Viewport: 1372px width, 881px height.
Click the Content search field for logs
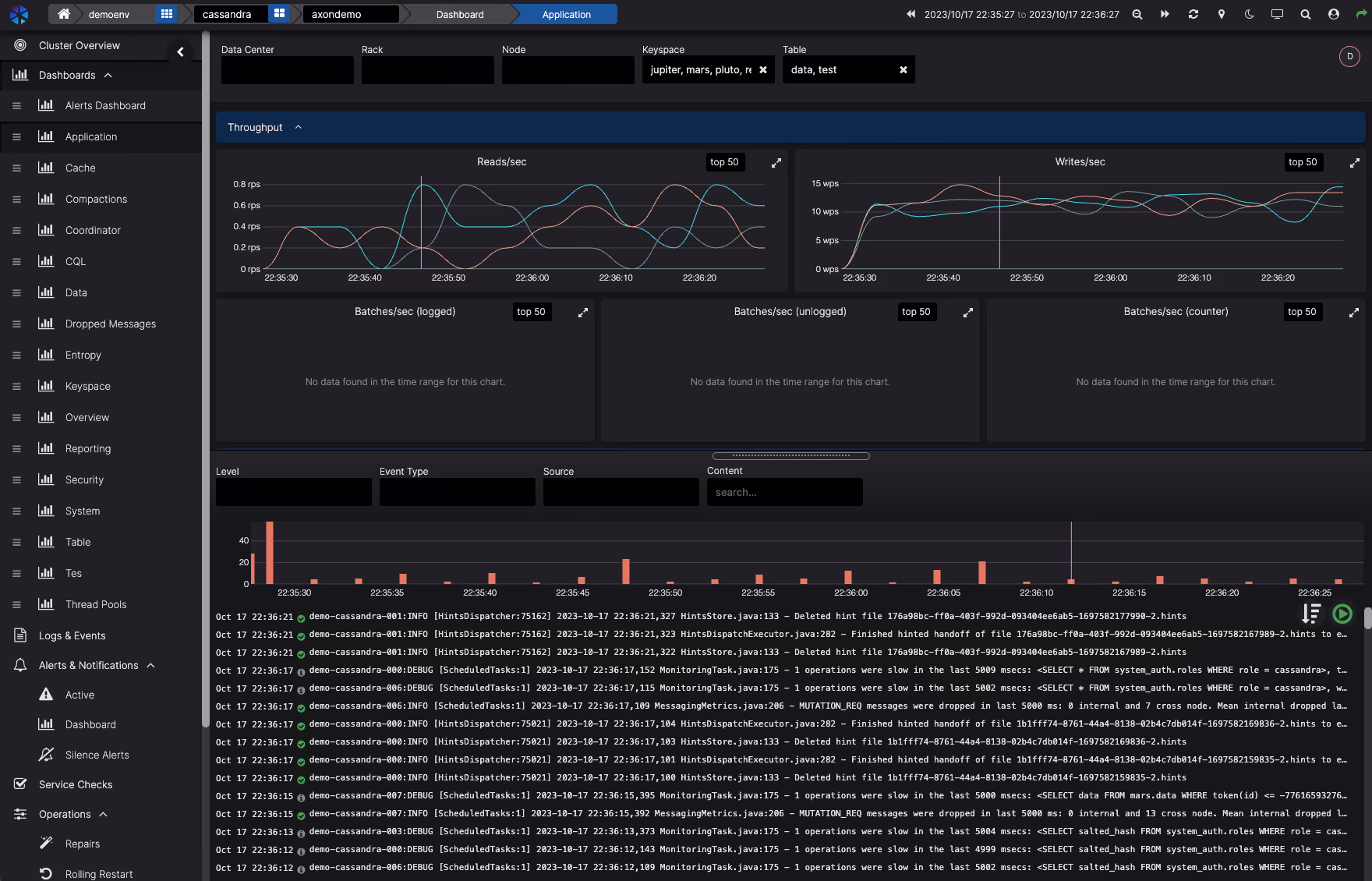[784, 492]
